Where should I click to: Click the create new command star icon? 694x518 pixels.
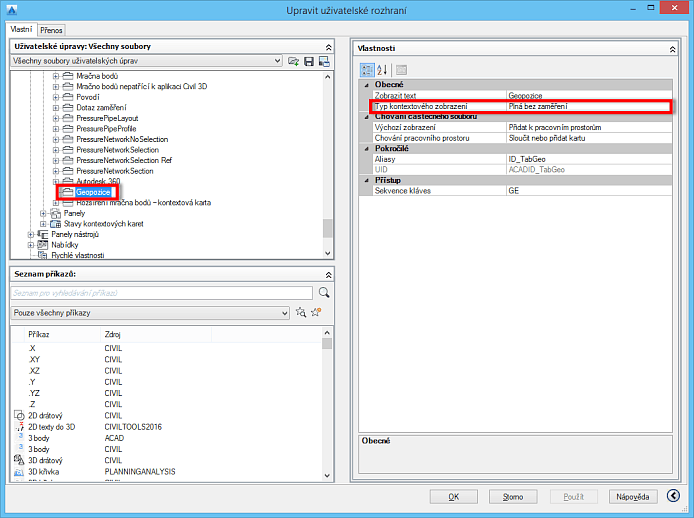pos(317,313)
